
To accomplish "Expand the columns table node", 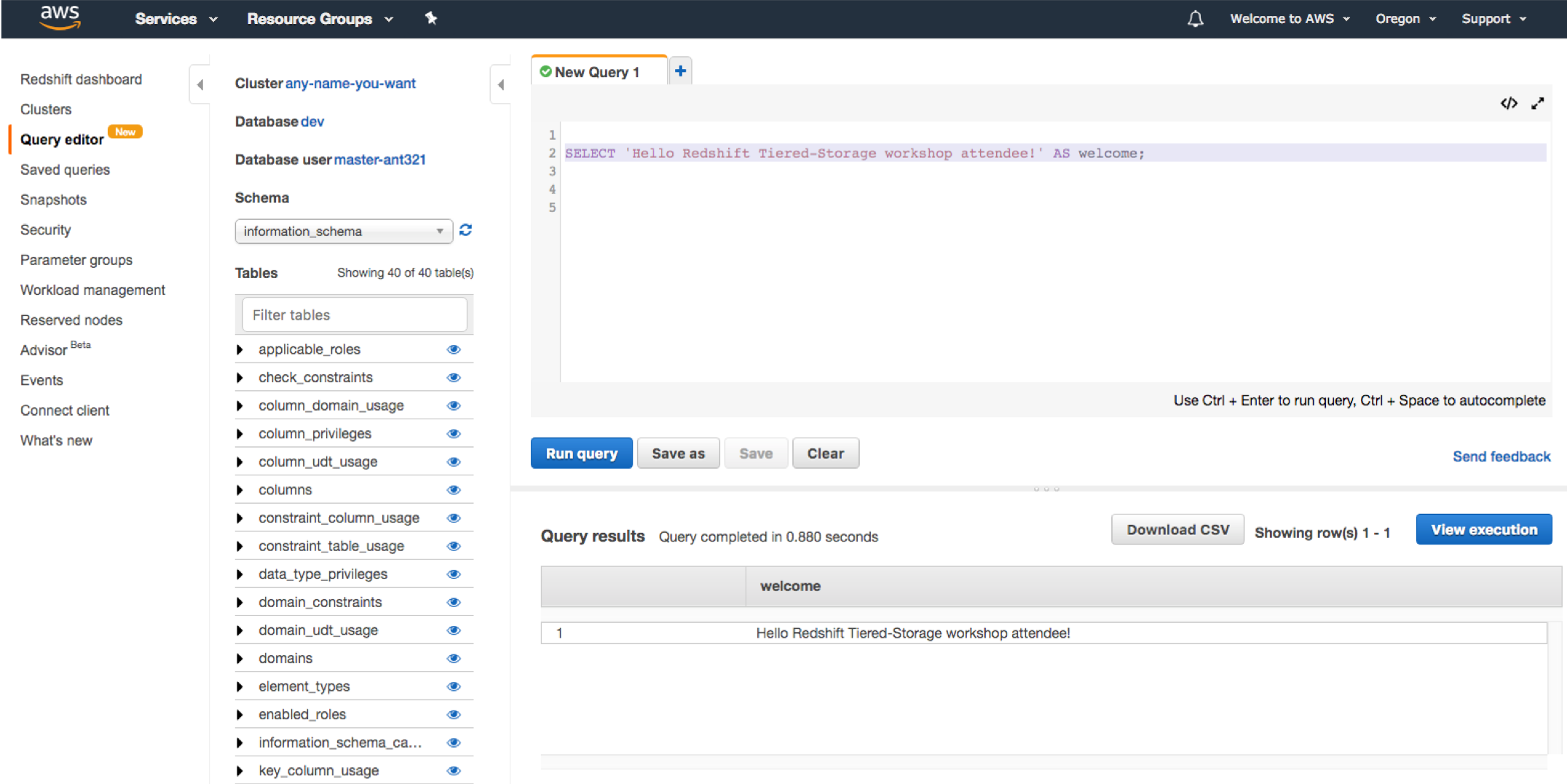I will [x=240, y=490].
